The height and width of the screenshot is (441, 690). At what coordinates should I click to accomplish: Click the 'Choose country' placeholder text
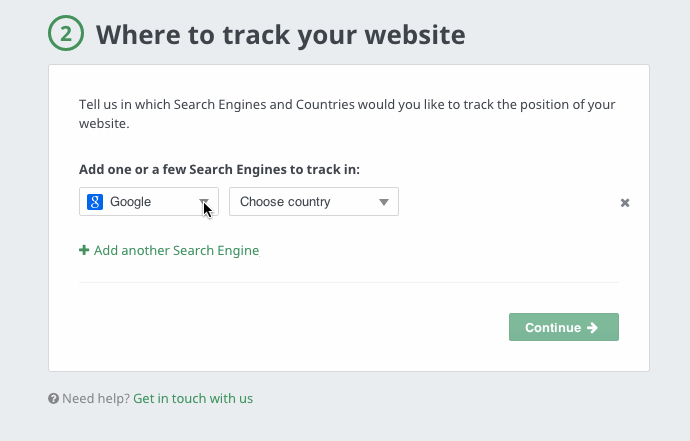[285, 202]
